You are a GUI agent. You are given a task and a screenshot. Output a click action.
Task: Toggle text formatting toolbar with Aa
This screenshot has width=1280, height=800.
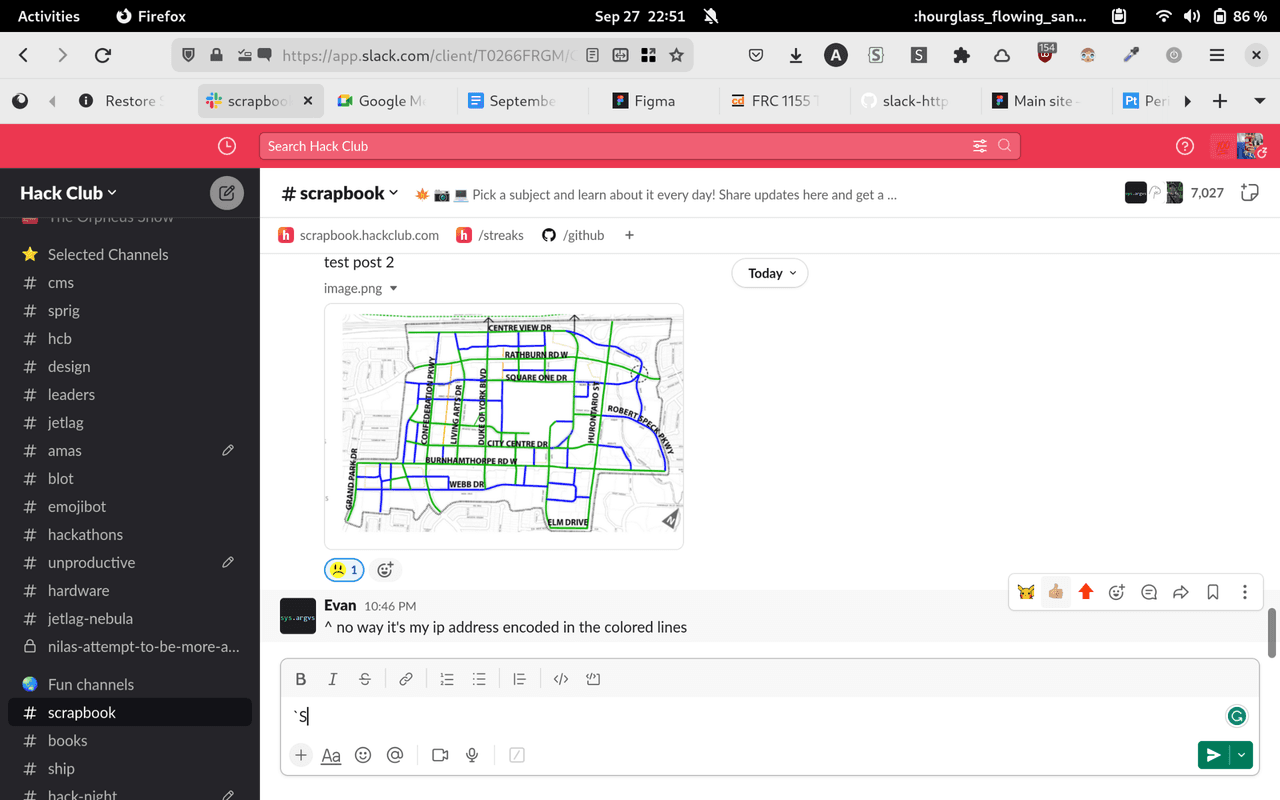(x=331, y=755)
